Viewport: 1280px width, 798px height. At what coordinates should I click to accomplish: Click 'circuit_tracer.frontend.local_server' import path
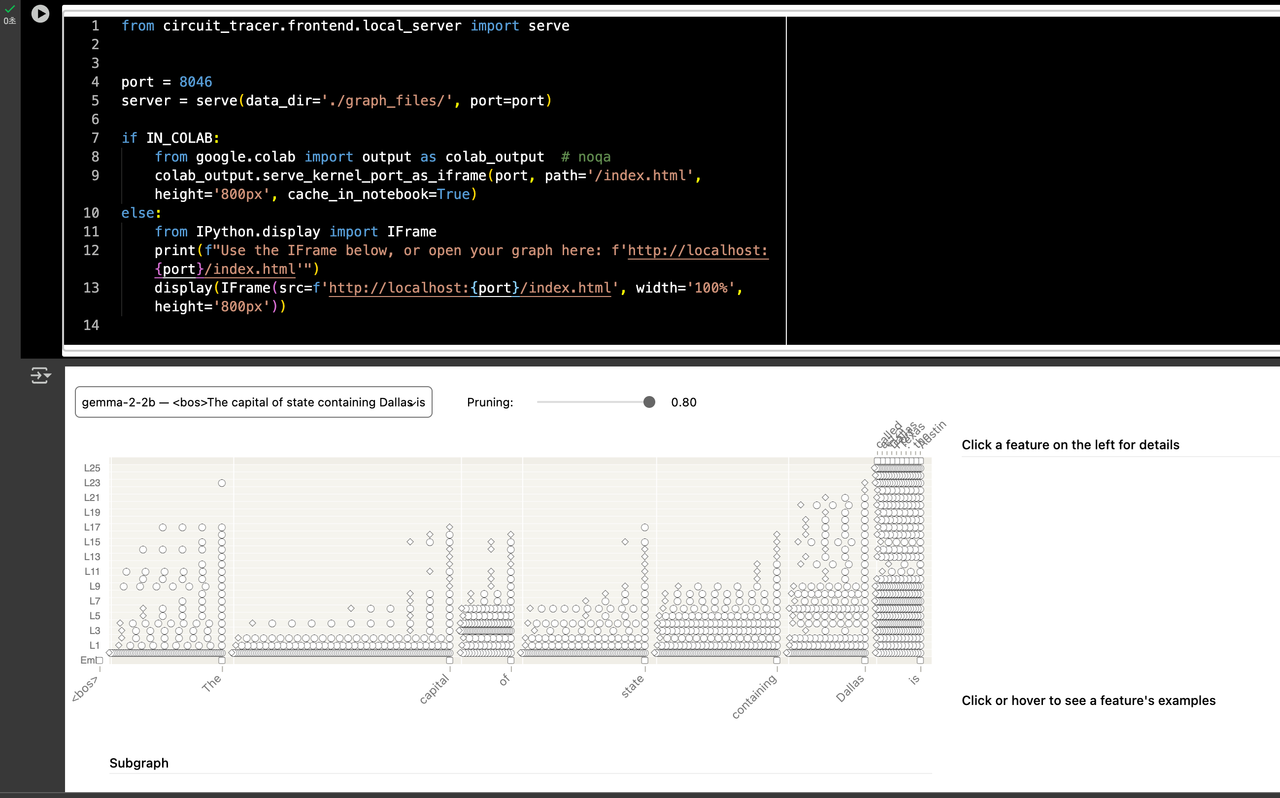click(x=313, y=26)
